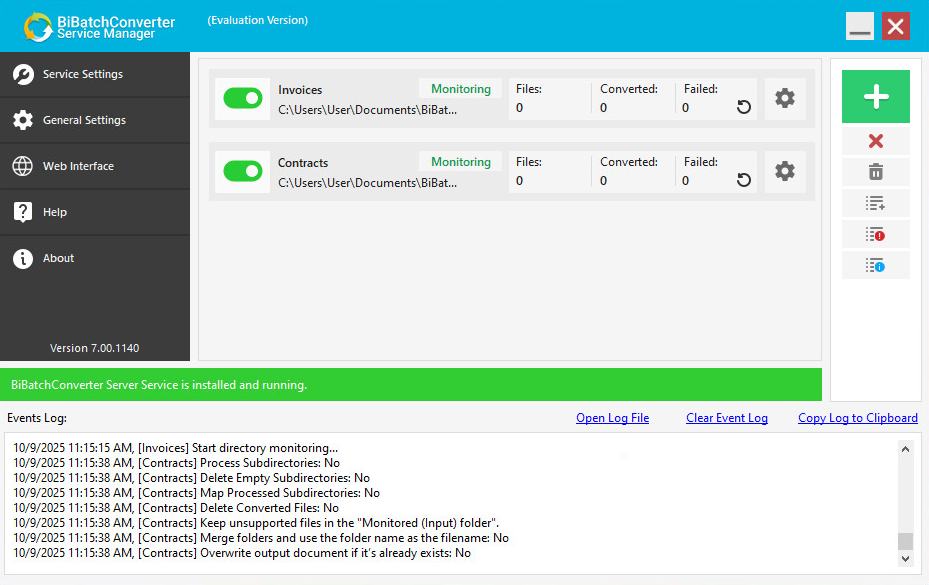Click the list with plus icon
This screenshot has height=585, width=929.
[875, 203]
